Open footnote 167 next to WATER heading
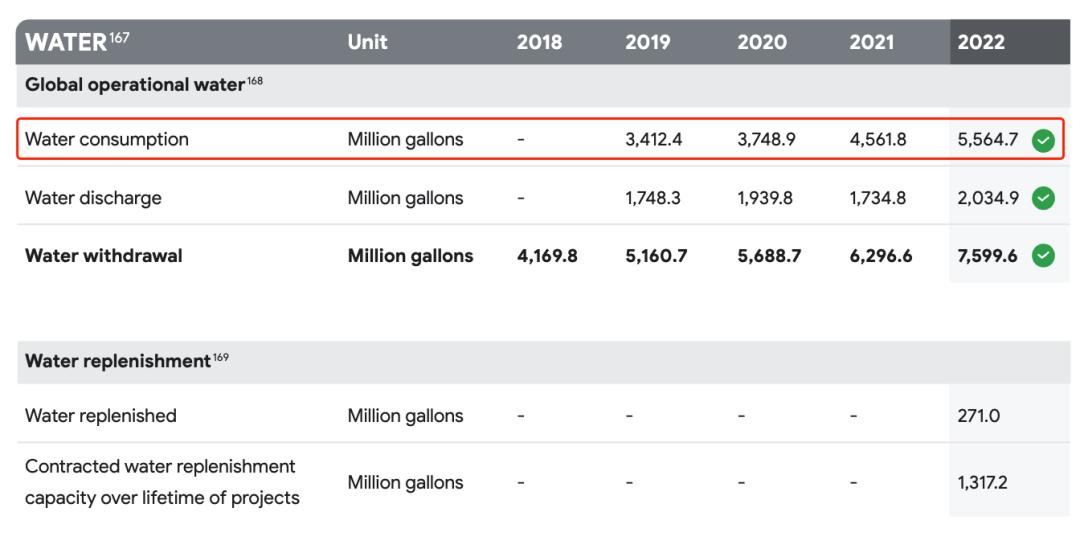 coord(119,37)
